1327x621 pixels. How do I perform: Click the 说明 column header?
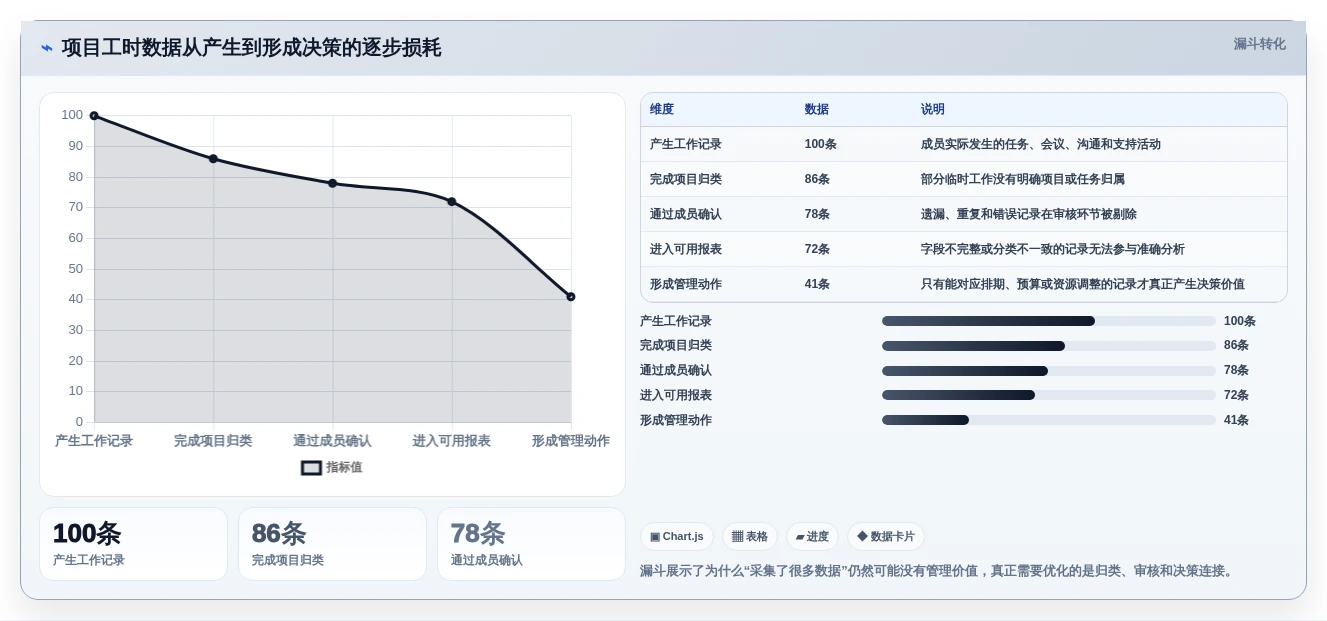(933, 109)
